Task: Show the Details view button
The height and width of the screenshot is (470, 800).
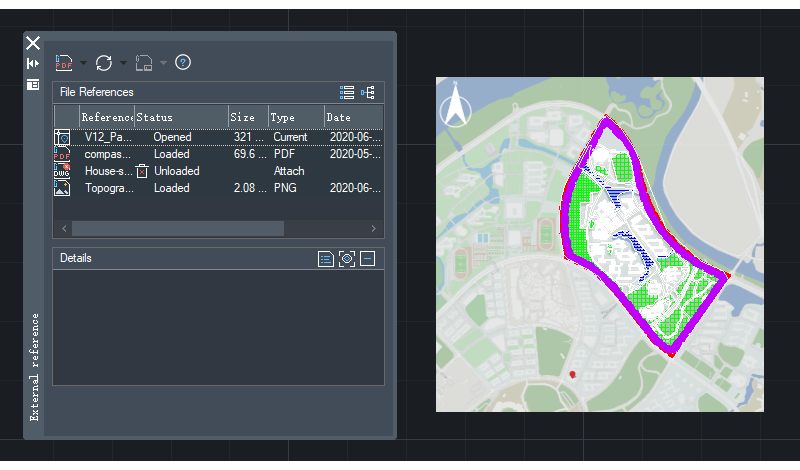Action: click(x=326, y=259)
